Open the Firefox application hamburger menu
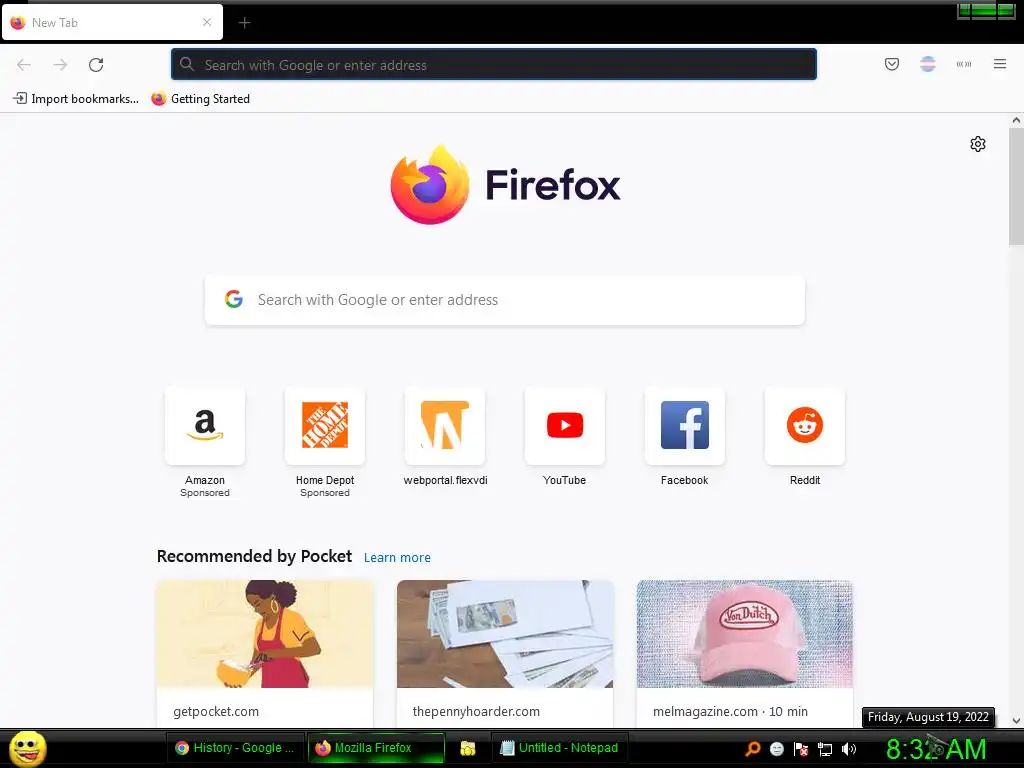This screenshot has height=768, width=1024. (x=1000, y=64)
